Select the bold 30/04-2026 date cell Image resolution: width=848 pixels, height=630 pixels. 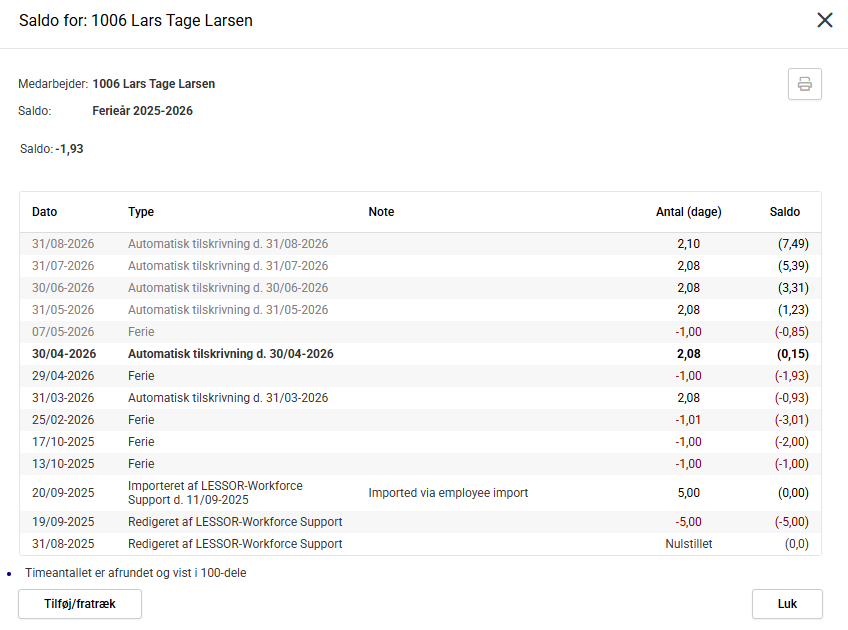(64, 354)
